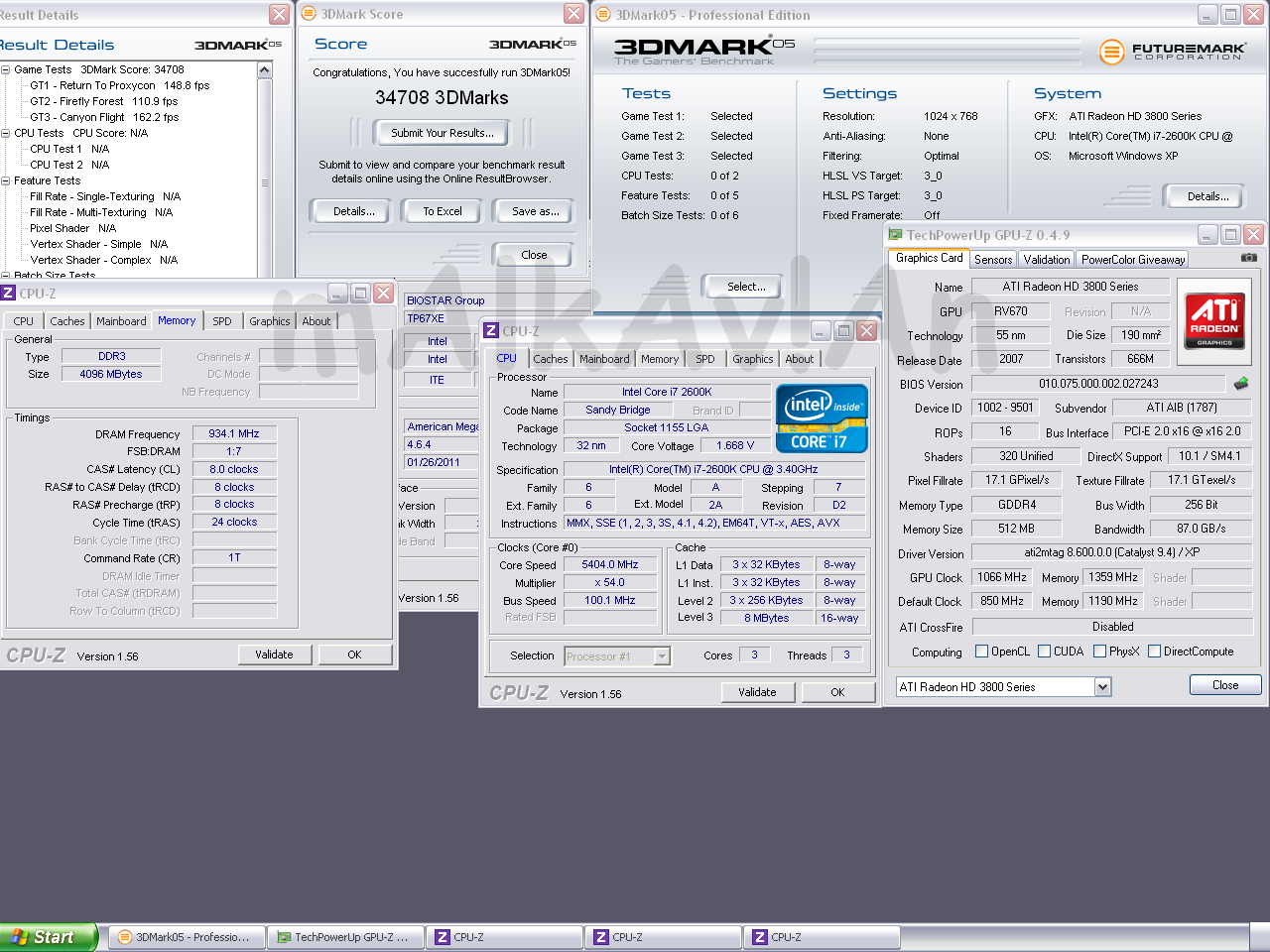Open Caches tab in CPU-Z processor window
This screenshot has height=952, width=1270.
[551, 359]
